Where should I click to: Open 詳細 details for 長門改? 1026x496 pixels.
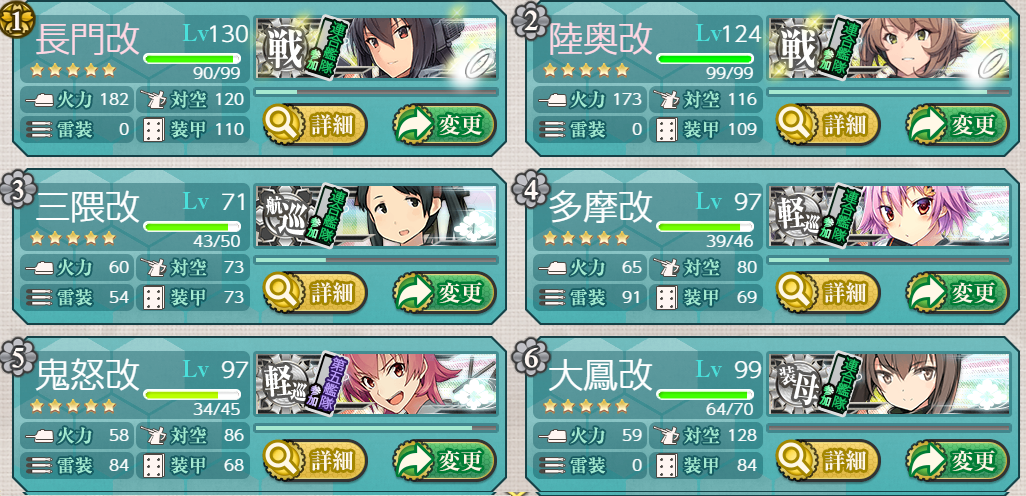[x=315, y=125]
